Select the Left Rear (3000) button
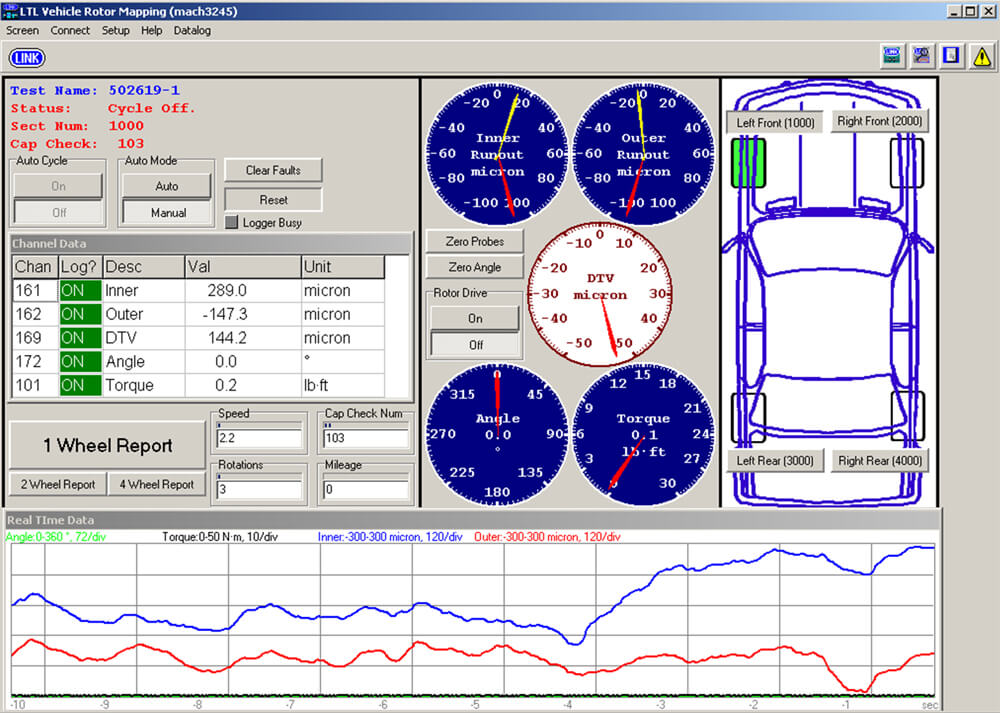This screenshot has height=713, width=1000. 775,460
